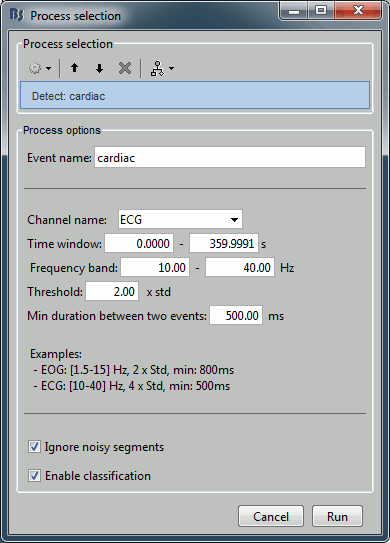Viewport: 390px width, 543px height.
Task: Toggle Ignore noisy segments checkbox
Action: (x=34, y=447)
